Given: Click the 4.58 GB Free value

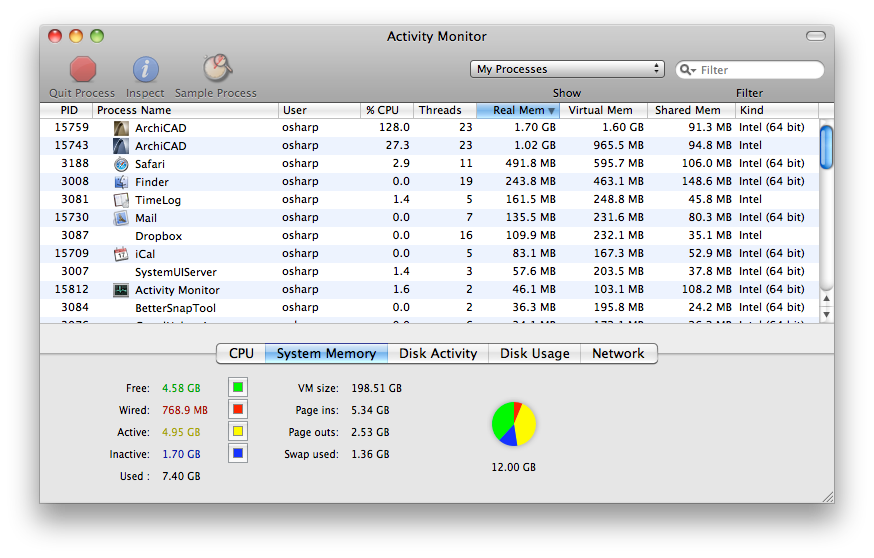Looking at the screenshot, I should [x=181, y=388].
